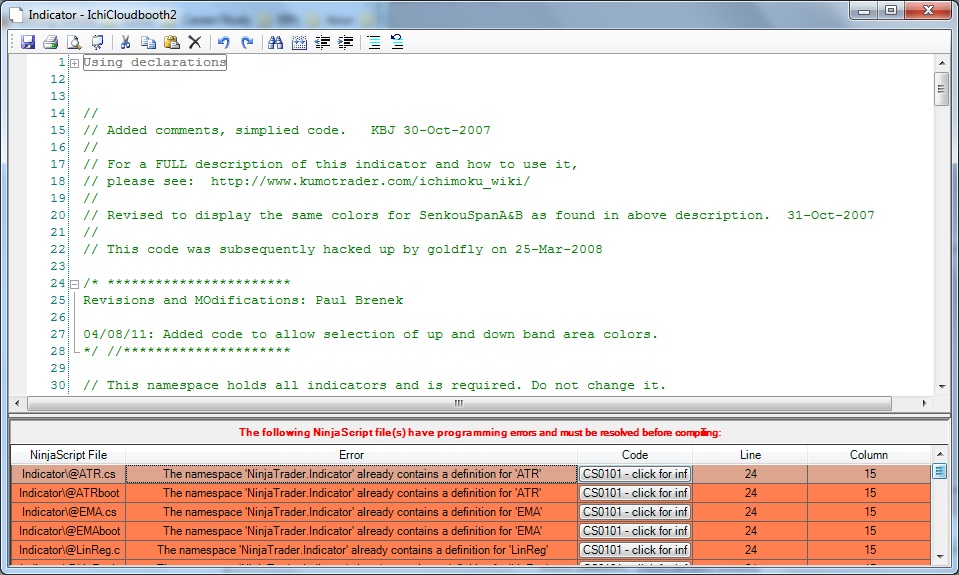Expand the Using declarations region
The image size is (959, 575).
click(74, 63)
